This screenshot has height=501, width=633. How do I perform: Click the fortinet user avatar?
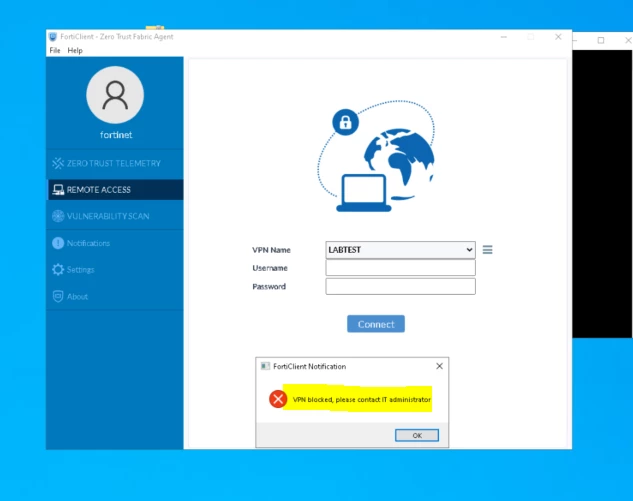pyautogui.click(x=115, y=95)
